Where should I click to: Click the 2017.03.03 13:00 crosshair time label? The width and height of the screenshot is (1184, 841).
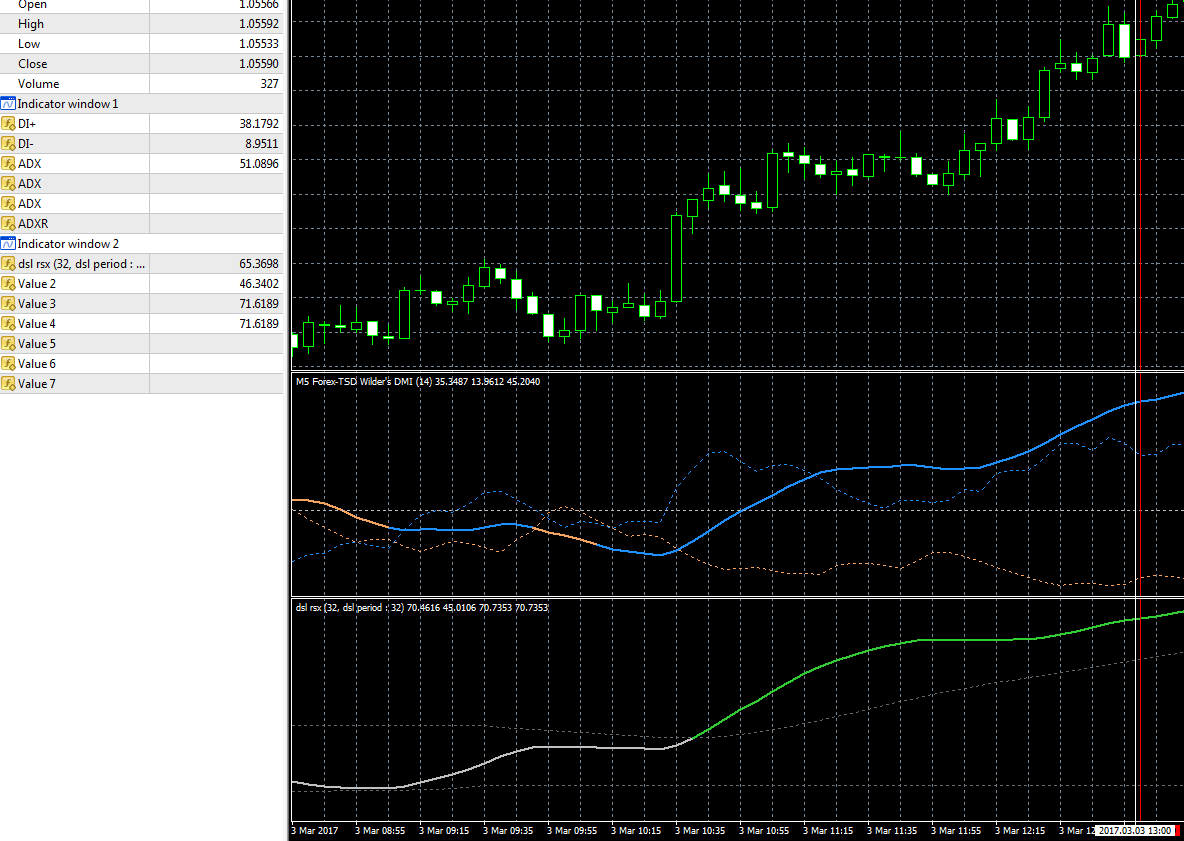(x=1134, y=831)
